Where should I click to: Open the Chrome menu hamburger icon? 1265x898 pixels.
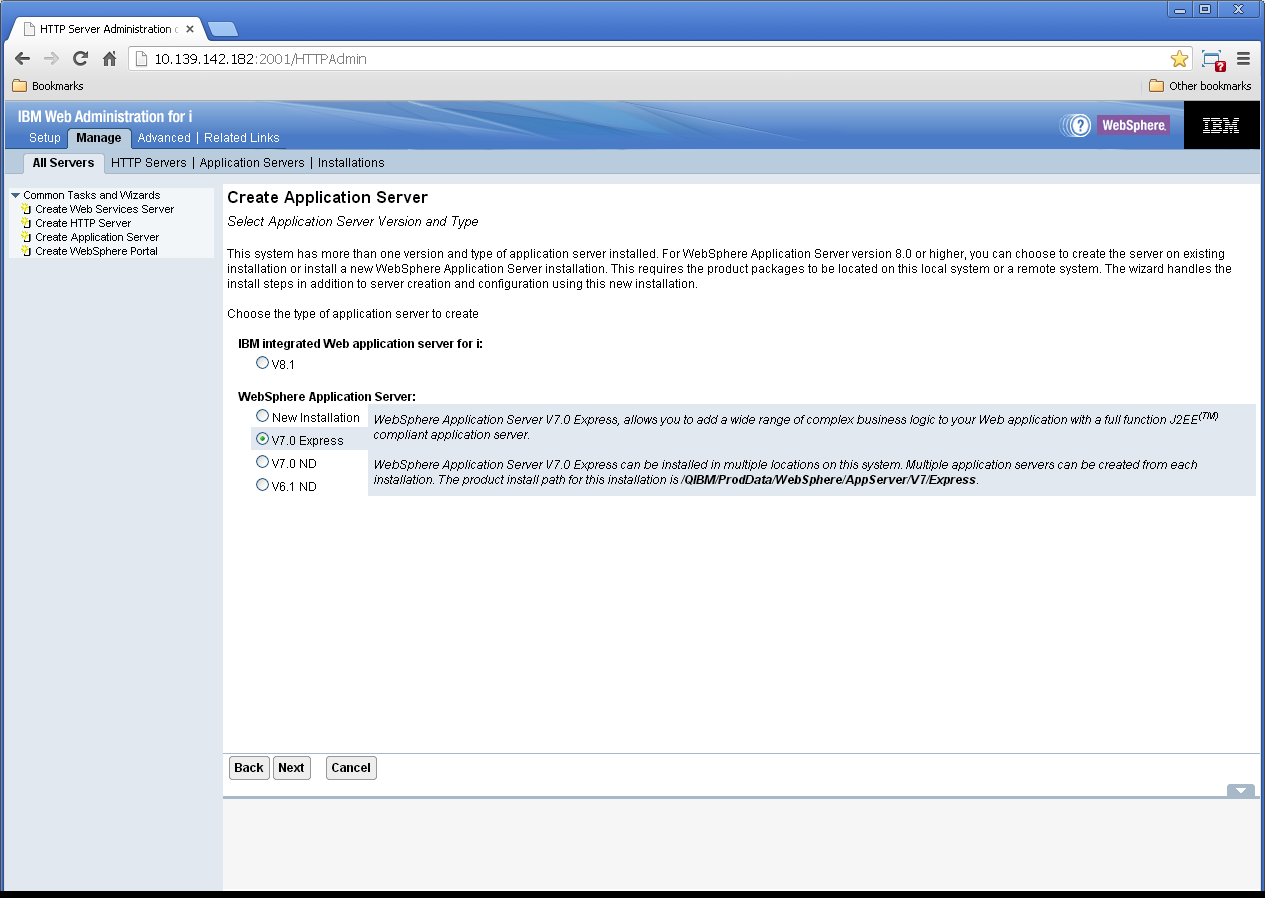click(x=1244, y=59)
